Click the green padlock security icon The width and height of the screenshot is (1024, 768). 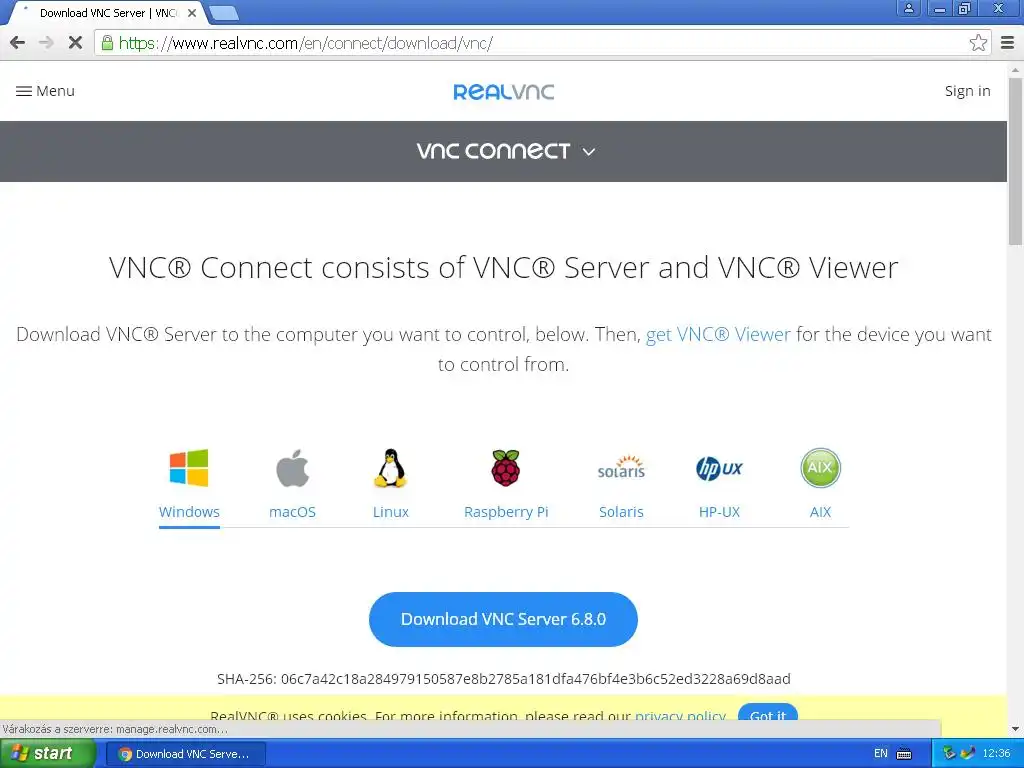coord(107,43)
